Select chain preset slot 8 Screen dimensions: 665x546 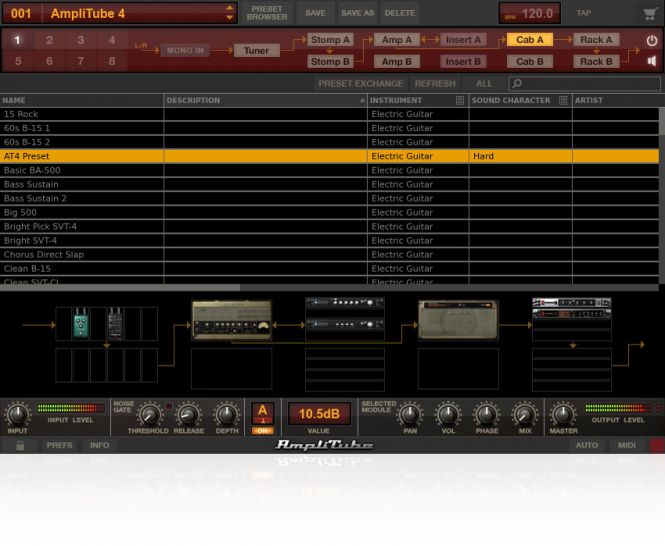112,62
